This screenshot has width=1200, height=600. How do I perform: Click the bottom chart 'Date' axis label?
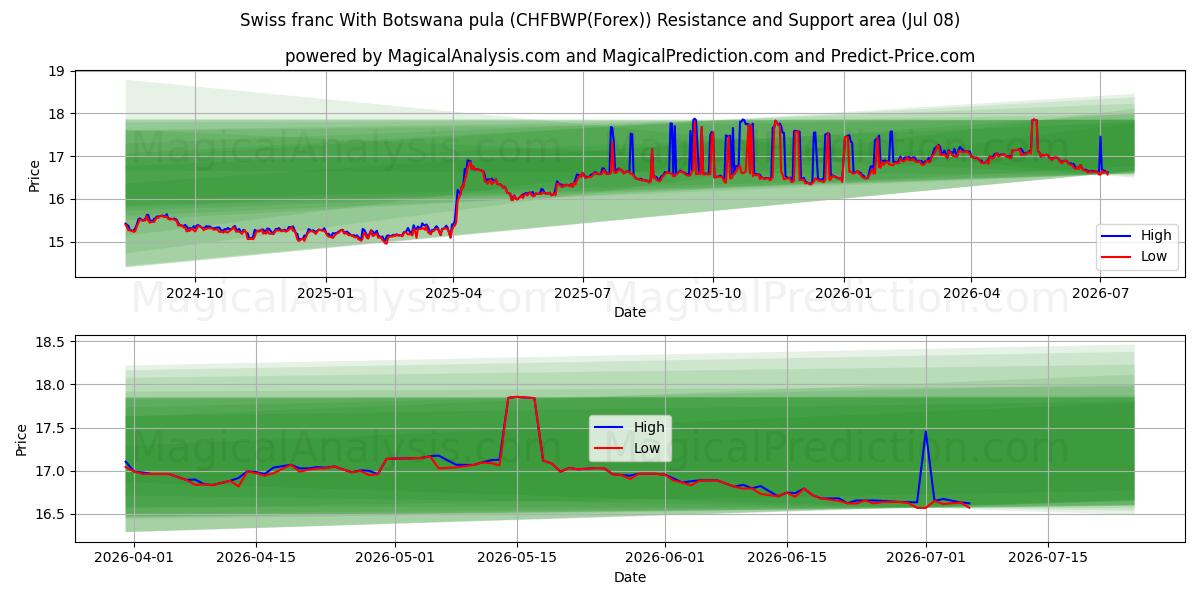[x=630, y=577]
